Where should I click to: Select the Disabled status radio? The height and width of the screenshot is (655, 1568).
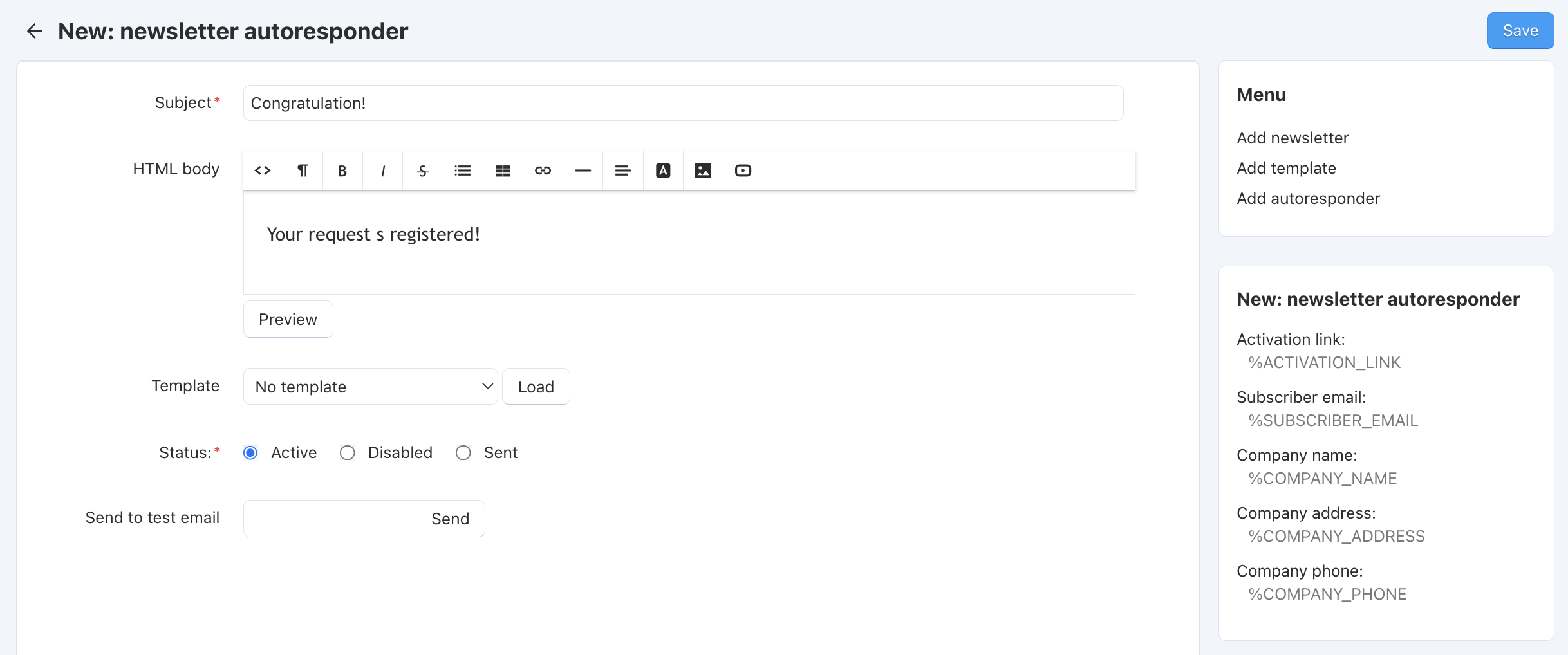coord(348,453)
